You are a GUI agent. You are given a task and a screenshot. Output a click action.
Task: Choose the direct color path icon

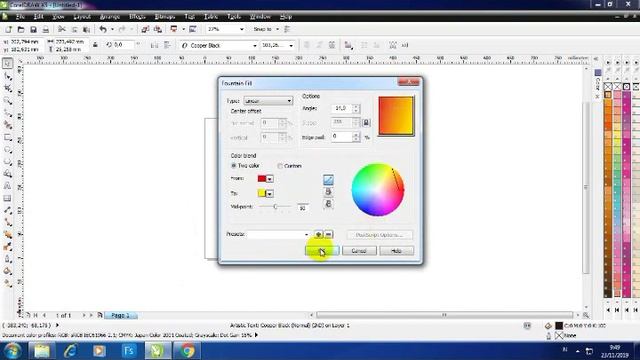coord(328,180)
